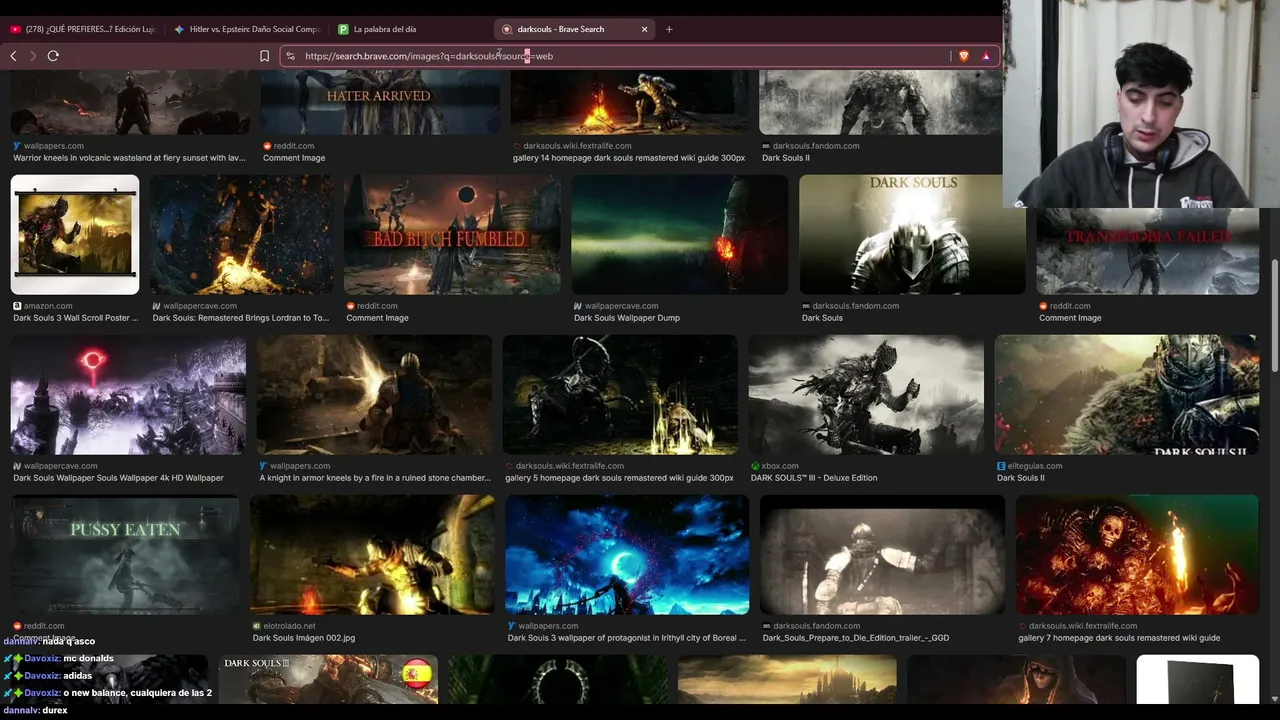Open 'DARK SOULS™ III - Deluxe Edition' caption
Viewport: 1280px width, 720px height.
814,478
